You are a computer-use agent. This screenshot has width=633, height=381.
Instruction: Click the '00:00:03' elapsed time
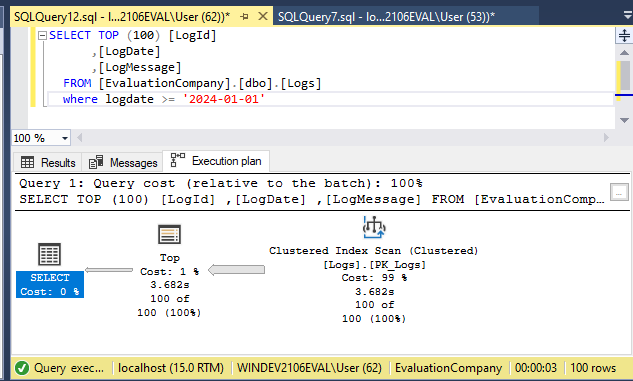(x=536, y=368)
